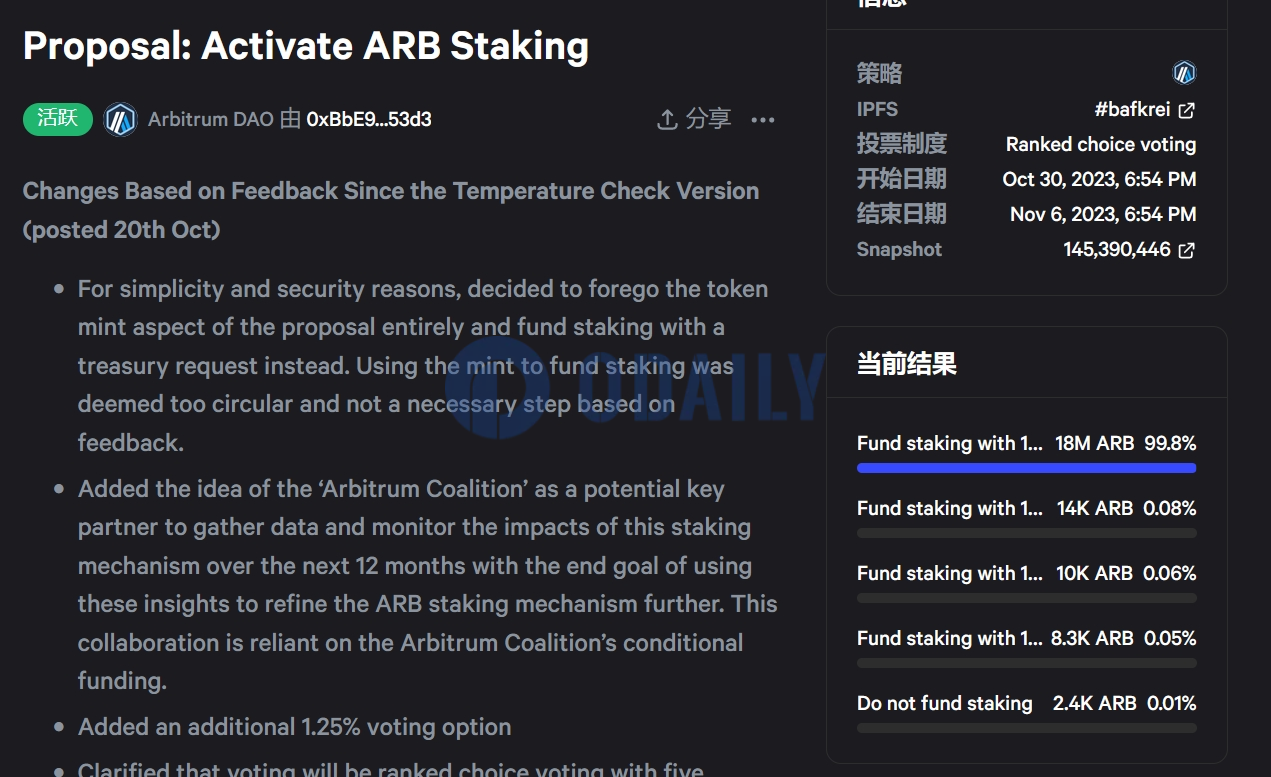Click the green 活跃 status badge
This screenshot has height=777, width=1271.
click(58, 119)
